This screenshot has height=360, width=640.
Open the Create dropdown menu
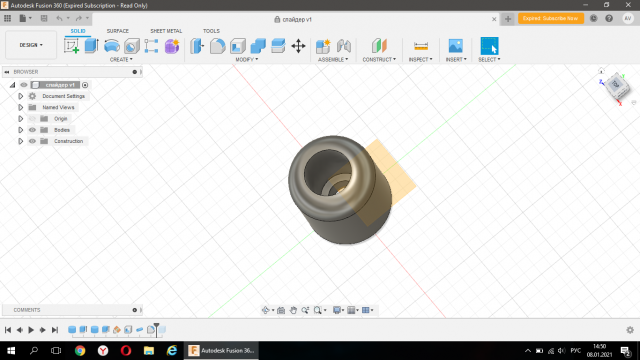point(121,60)
